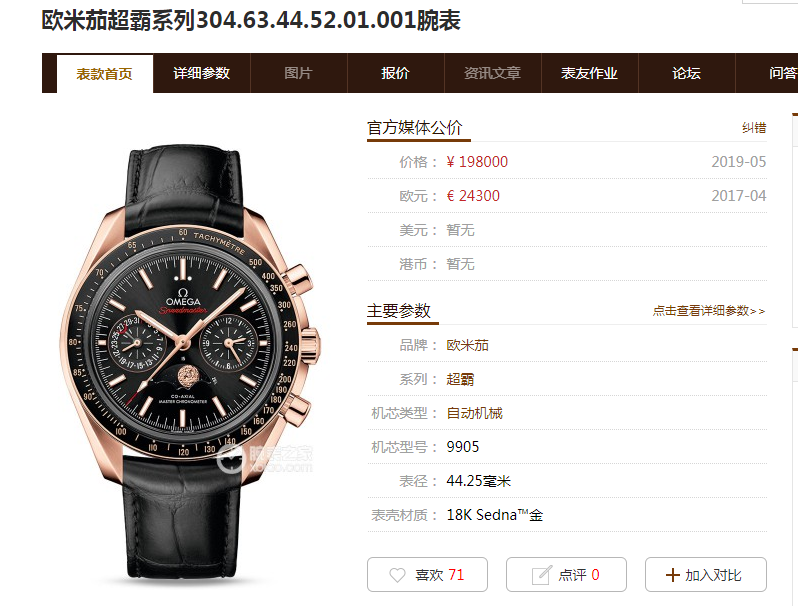798x606 pixels.
Task: Follow the 欧米茄 brand link
Action: (x=467, y=345)
